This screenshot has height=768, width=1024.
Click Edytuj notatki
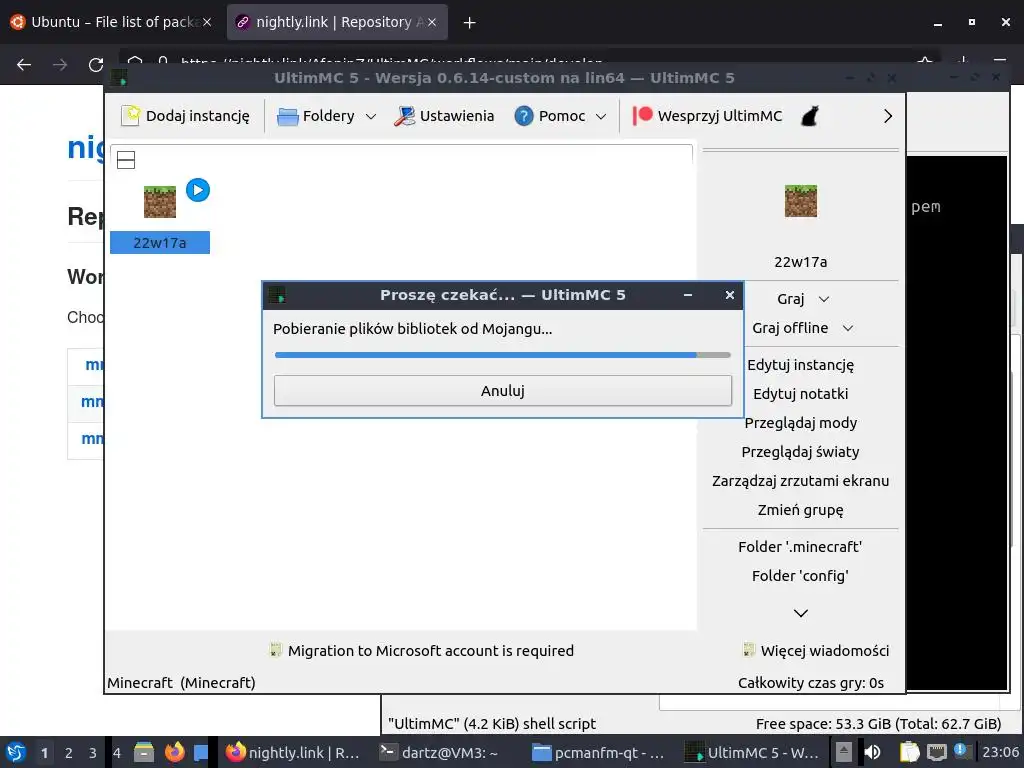801,394
